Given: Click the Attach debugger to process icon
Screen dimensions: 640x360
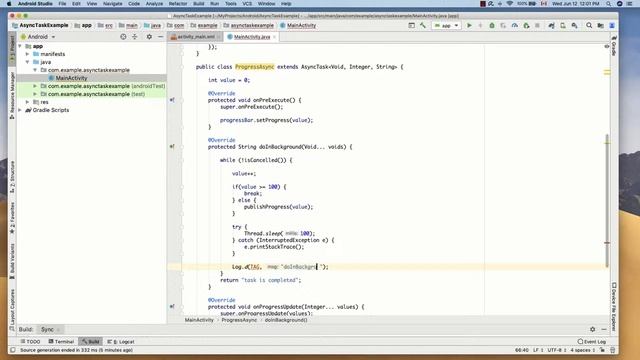Looking at the screenshot, I should [x=526, y=25].
